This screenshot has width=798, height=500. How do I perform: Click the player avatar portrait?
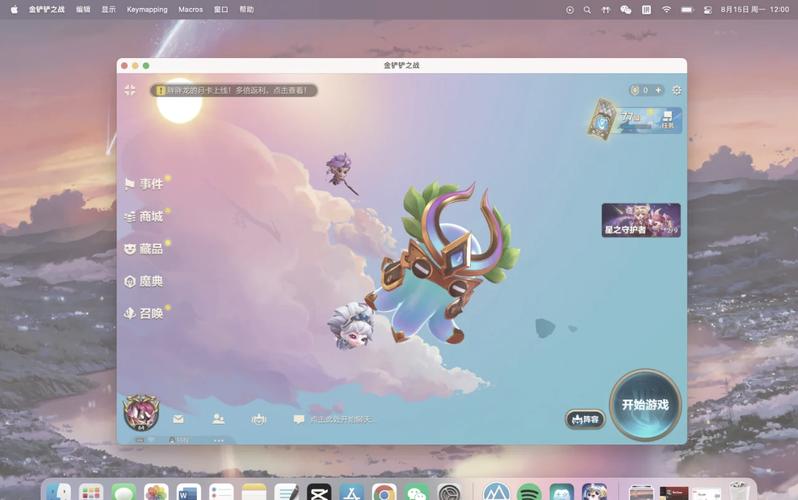coord(140,412)
